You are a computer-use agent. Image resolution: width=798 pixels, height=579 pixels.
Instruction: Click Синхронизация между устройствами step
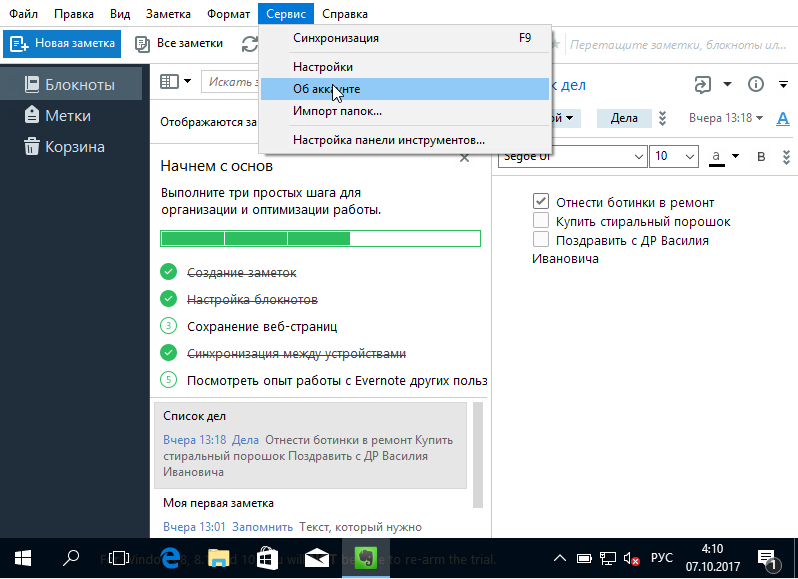(296, 353)
